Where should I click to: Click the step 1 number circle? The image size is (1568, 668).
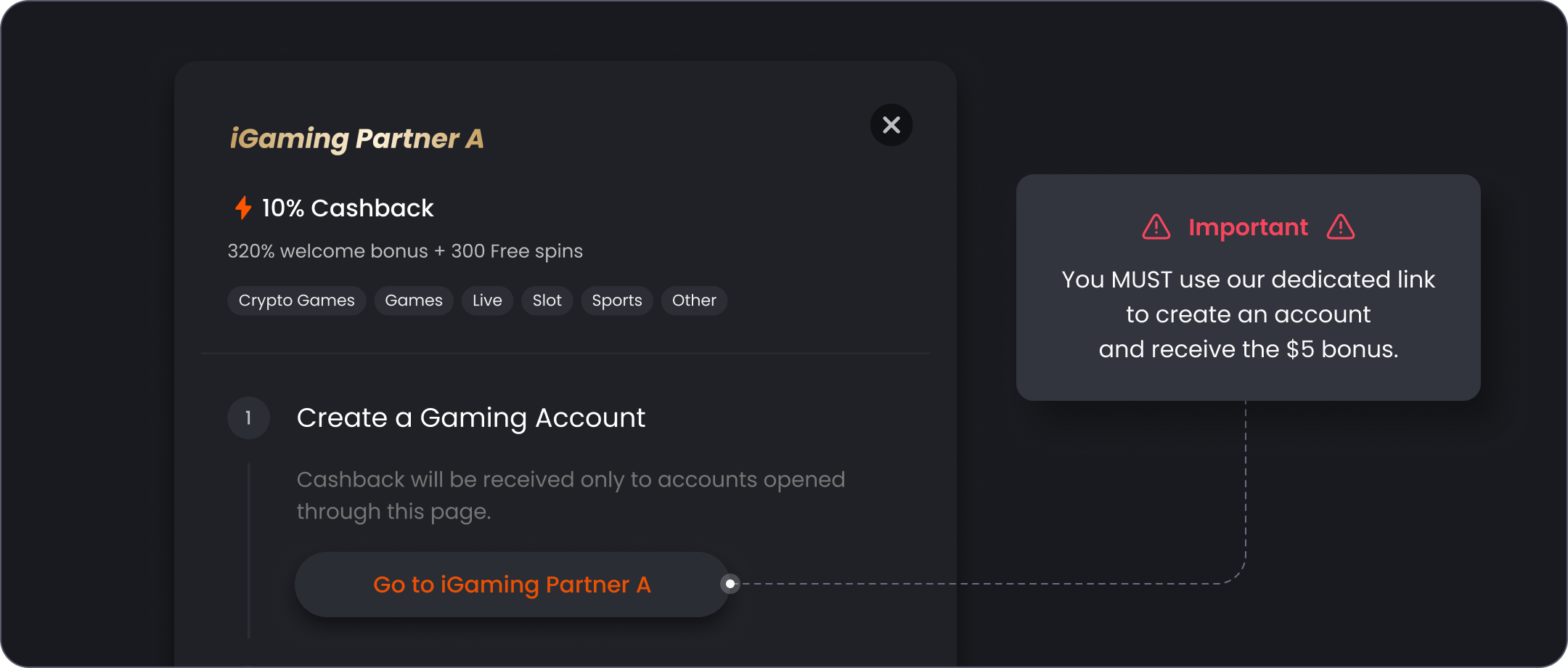point(248,418)
